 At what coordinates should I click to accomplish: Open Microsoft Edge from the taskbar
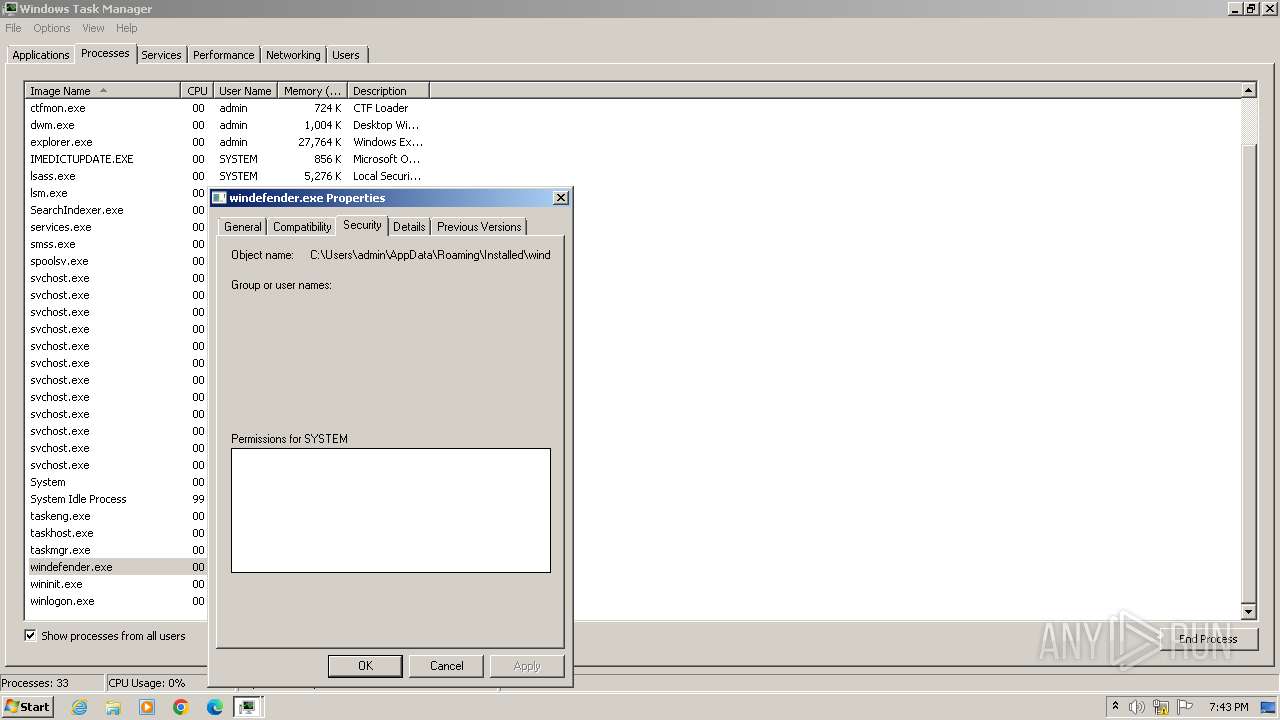click(x=215, y=707)
